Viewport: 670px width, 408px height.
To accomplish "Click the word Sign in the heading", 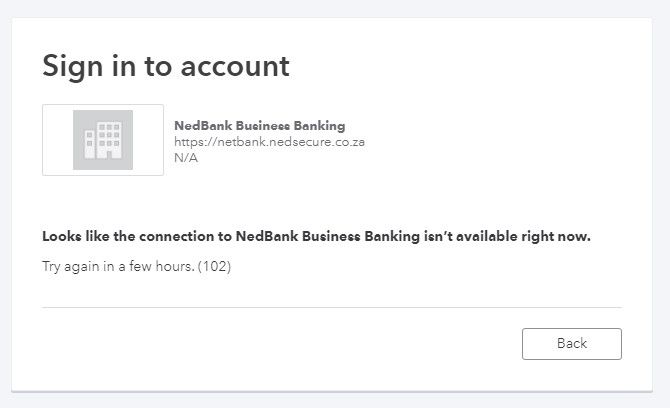I will tap(72, 66).
